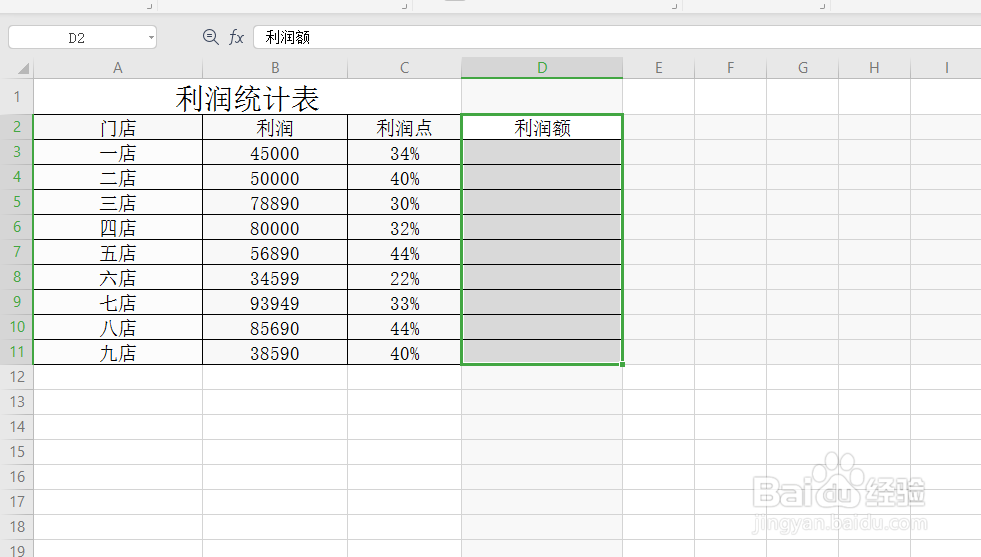Click the 门店 header cell

[x=118, y=128]
